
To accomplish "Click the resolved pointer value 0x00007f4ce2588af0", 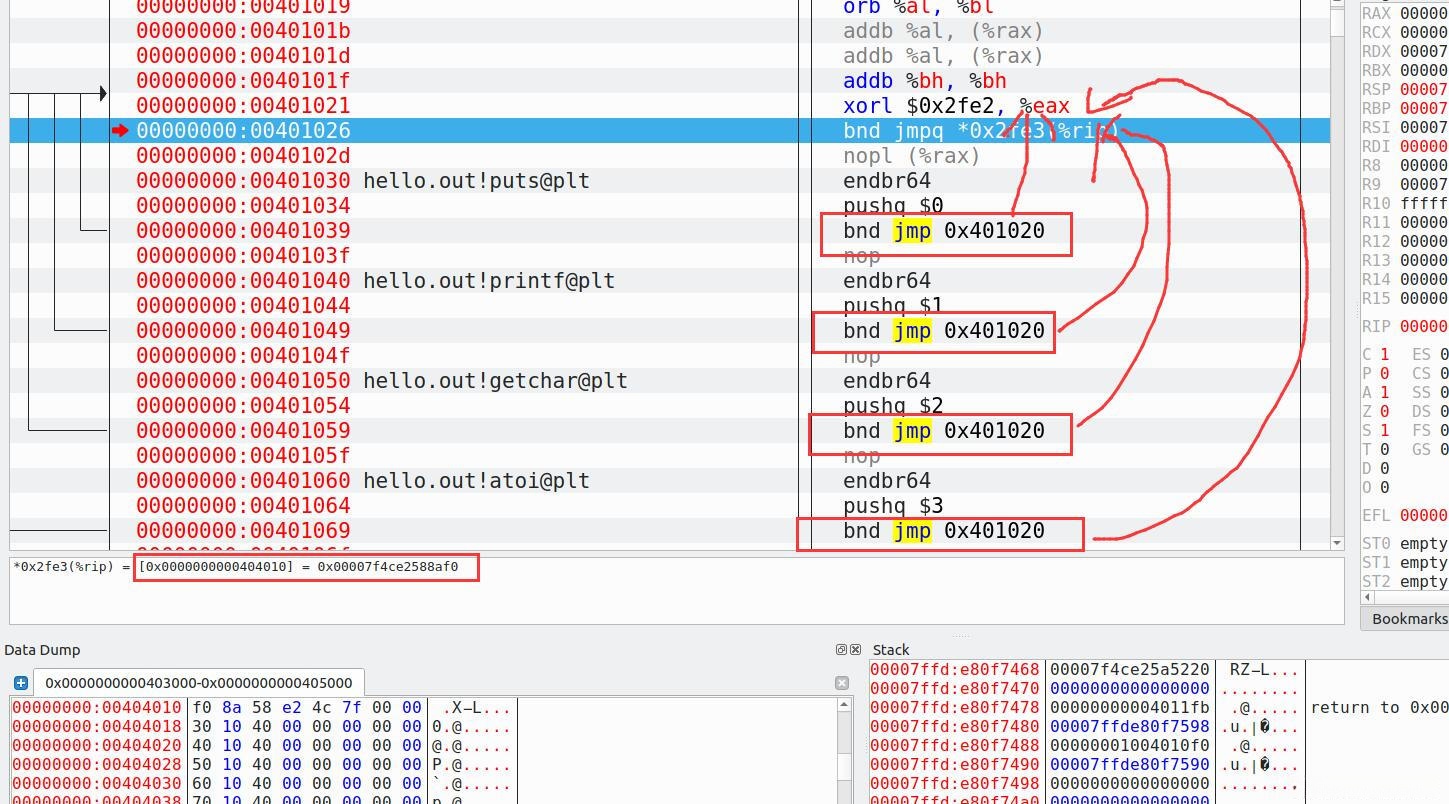I will point(388,567).
